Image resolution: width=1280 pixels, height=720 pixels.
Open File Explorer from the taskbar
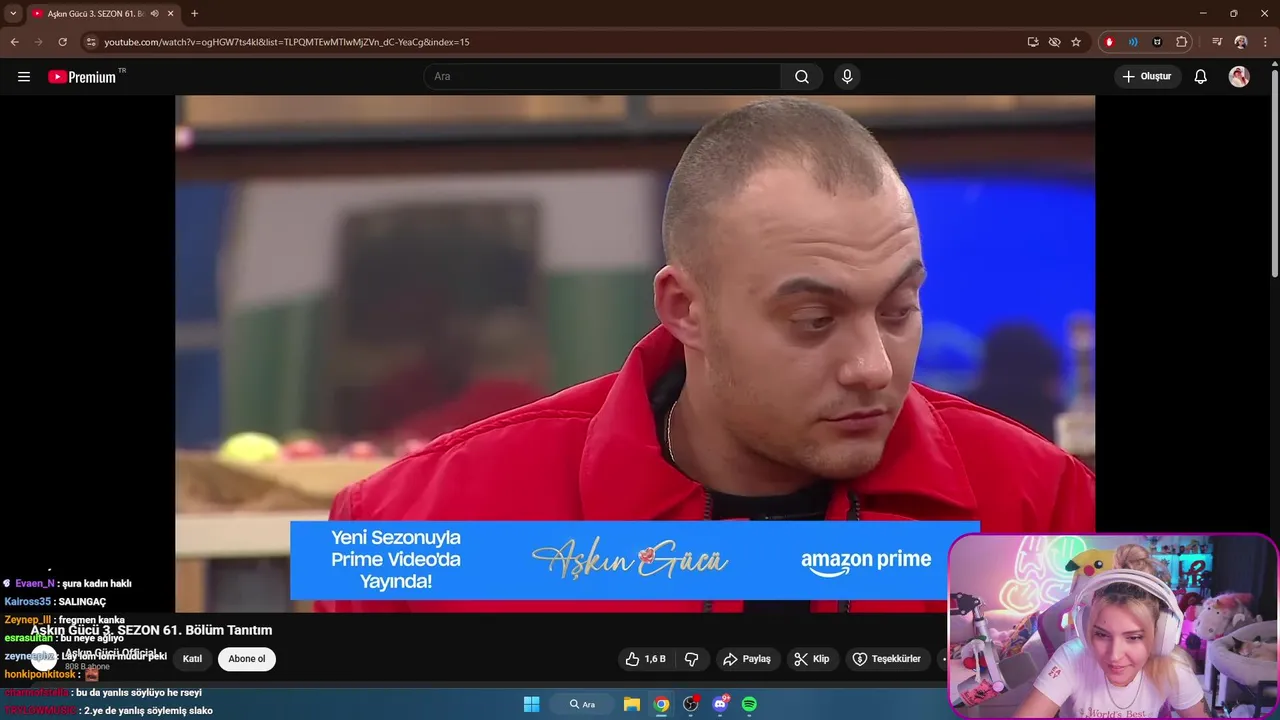pos(632,704)
